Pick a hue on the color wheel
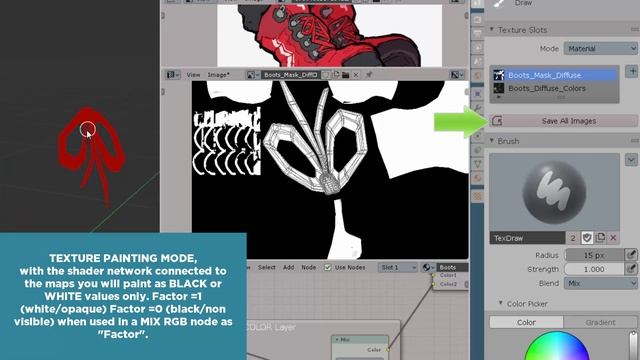The height and width of the screenshot is (360, 640). pos(557,346)
